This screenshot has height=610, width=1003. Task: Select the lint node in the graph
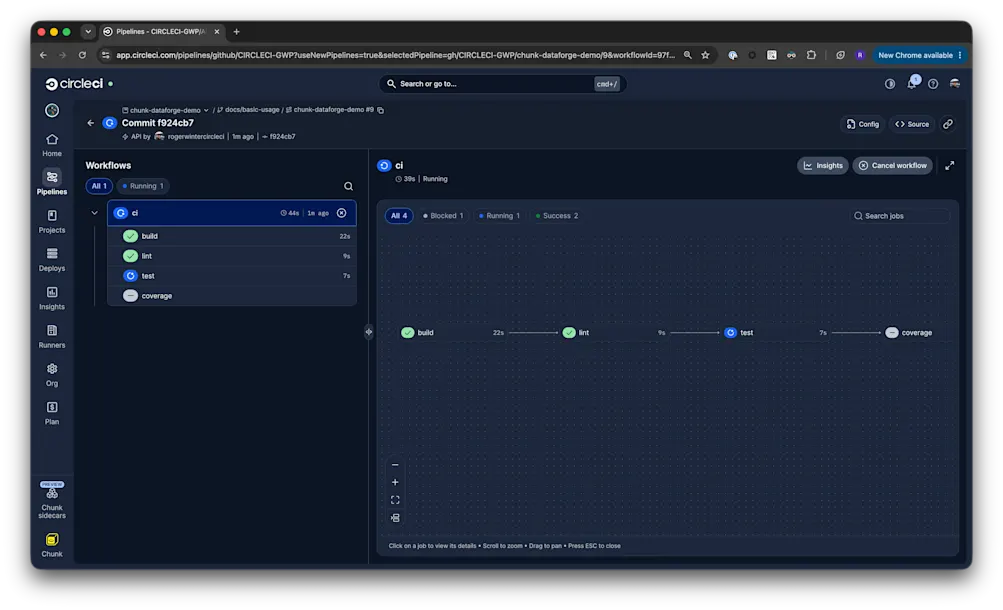click(x=614, y=332)
